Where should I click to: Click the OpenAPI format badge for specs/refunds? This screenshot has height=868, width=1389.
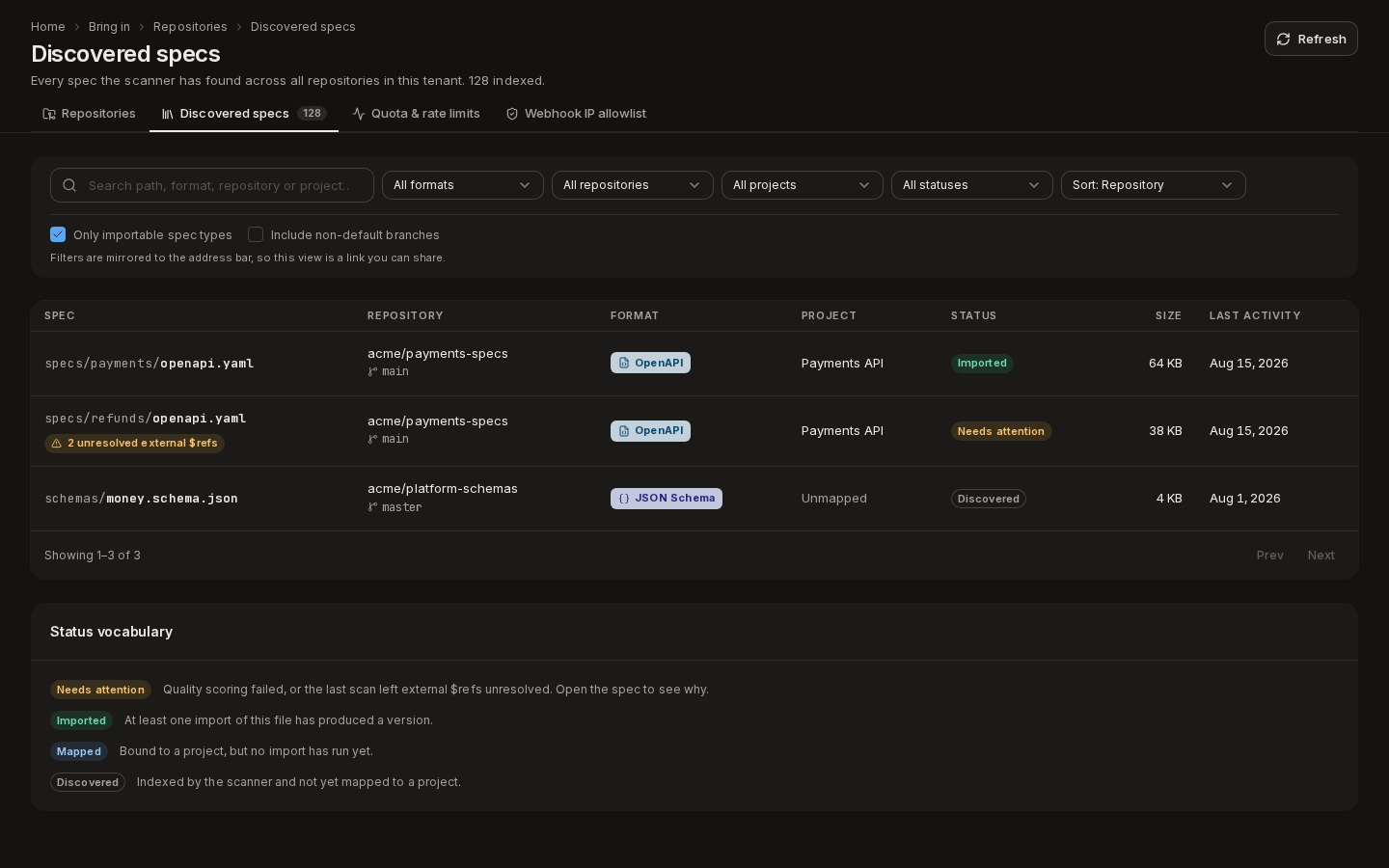(x=650, y=431)
